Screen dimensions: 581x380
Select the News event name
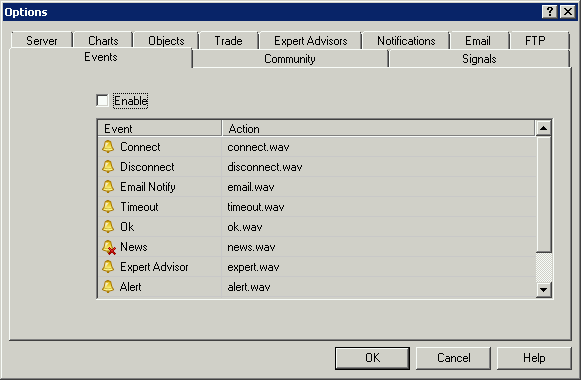pos(134,247)
